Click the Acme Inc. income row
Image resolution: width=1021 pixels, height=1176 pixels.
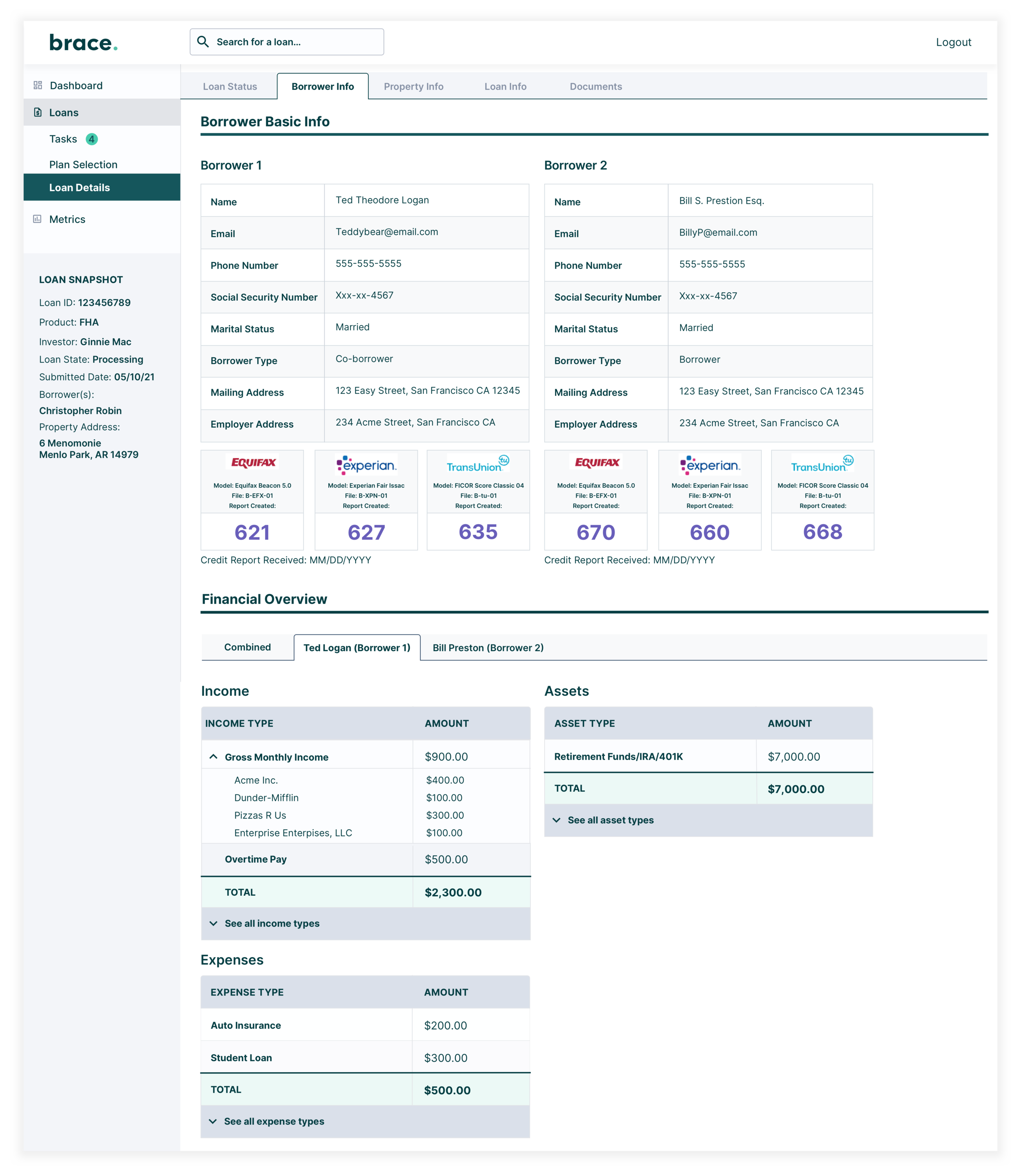click(x=366, y=780)
